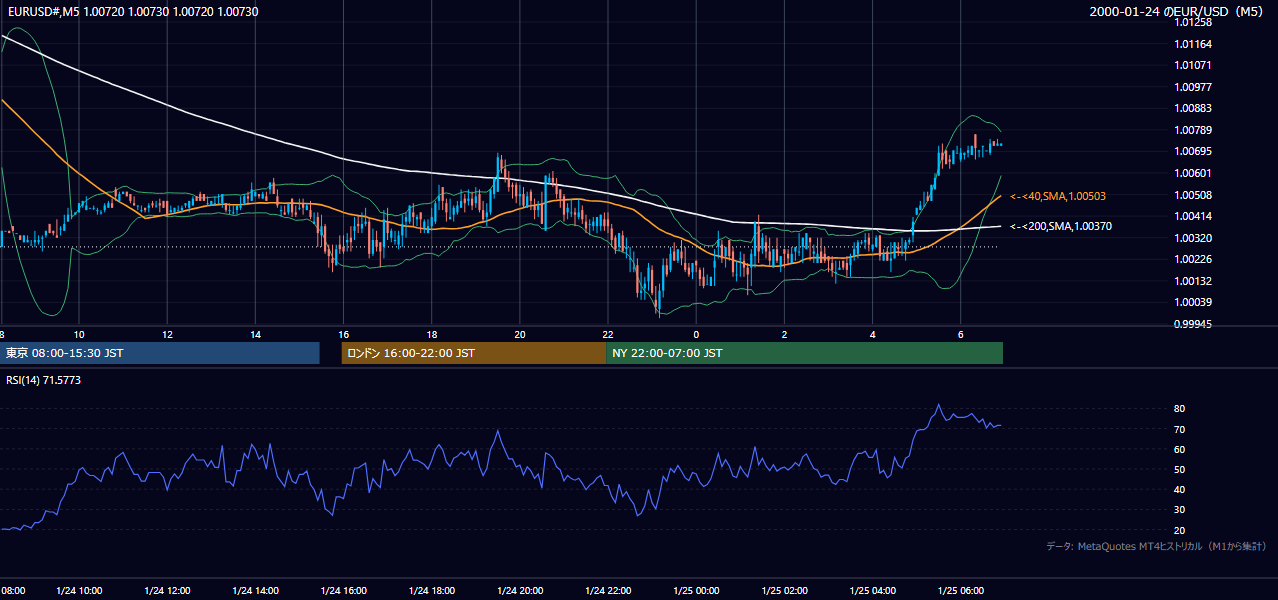
Task: Click RSI scale value 30
Action: click(1180, 510)
